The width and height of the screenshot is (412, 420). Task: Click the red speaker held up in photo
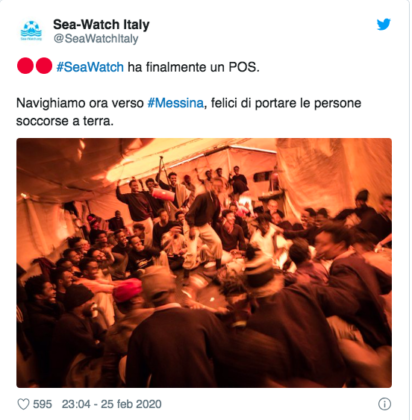tap(163, 194)
